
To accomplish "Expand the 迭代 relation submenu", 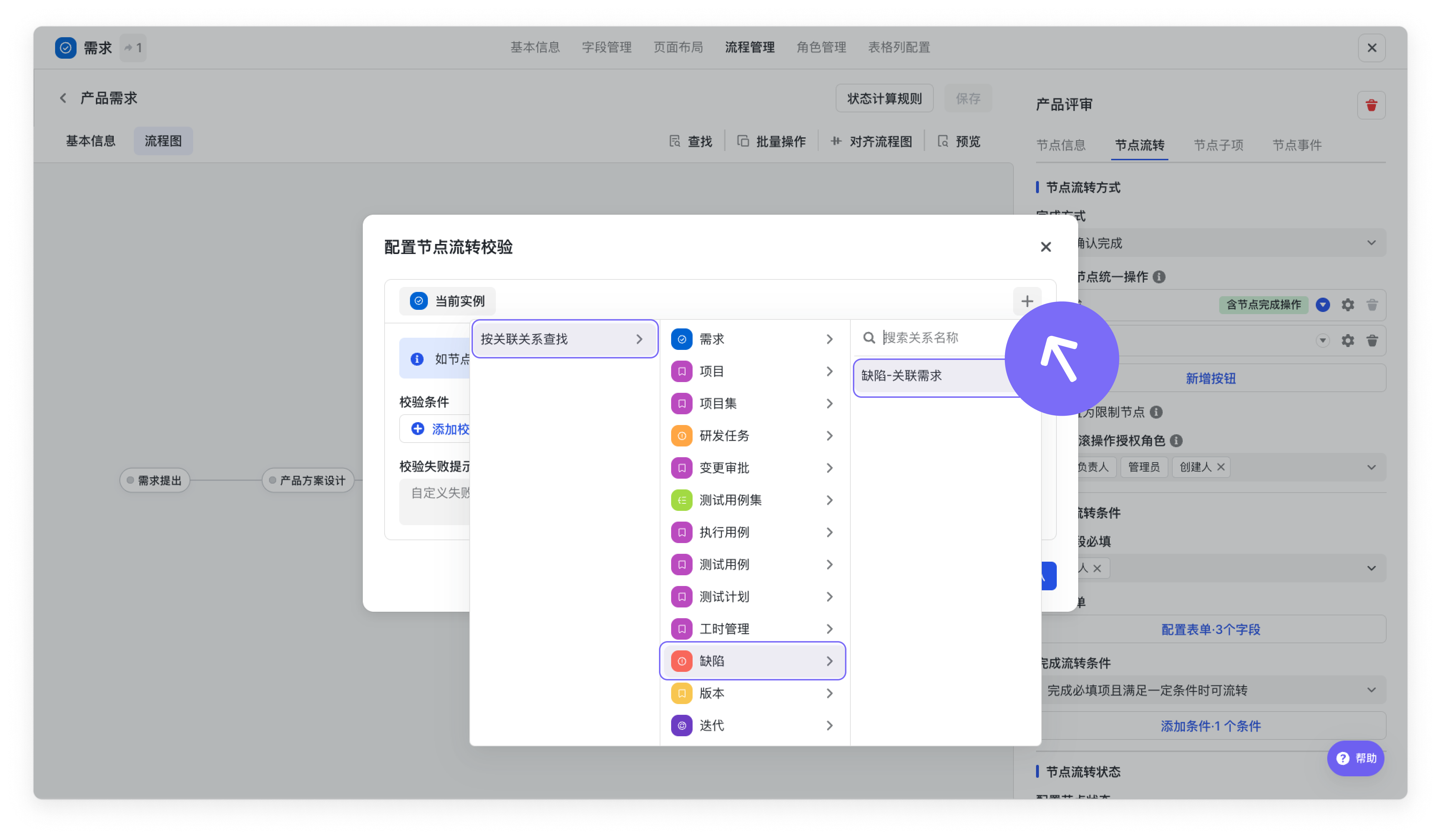I will pyautogui.click(x=829, y=726).
